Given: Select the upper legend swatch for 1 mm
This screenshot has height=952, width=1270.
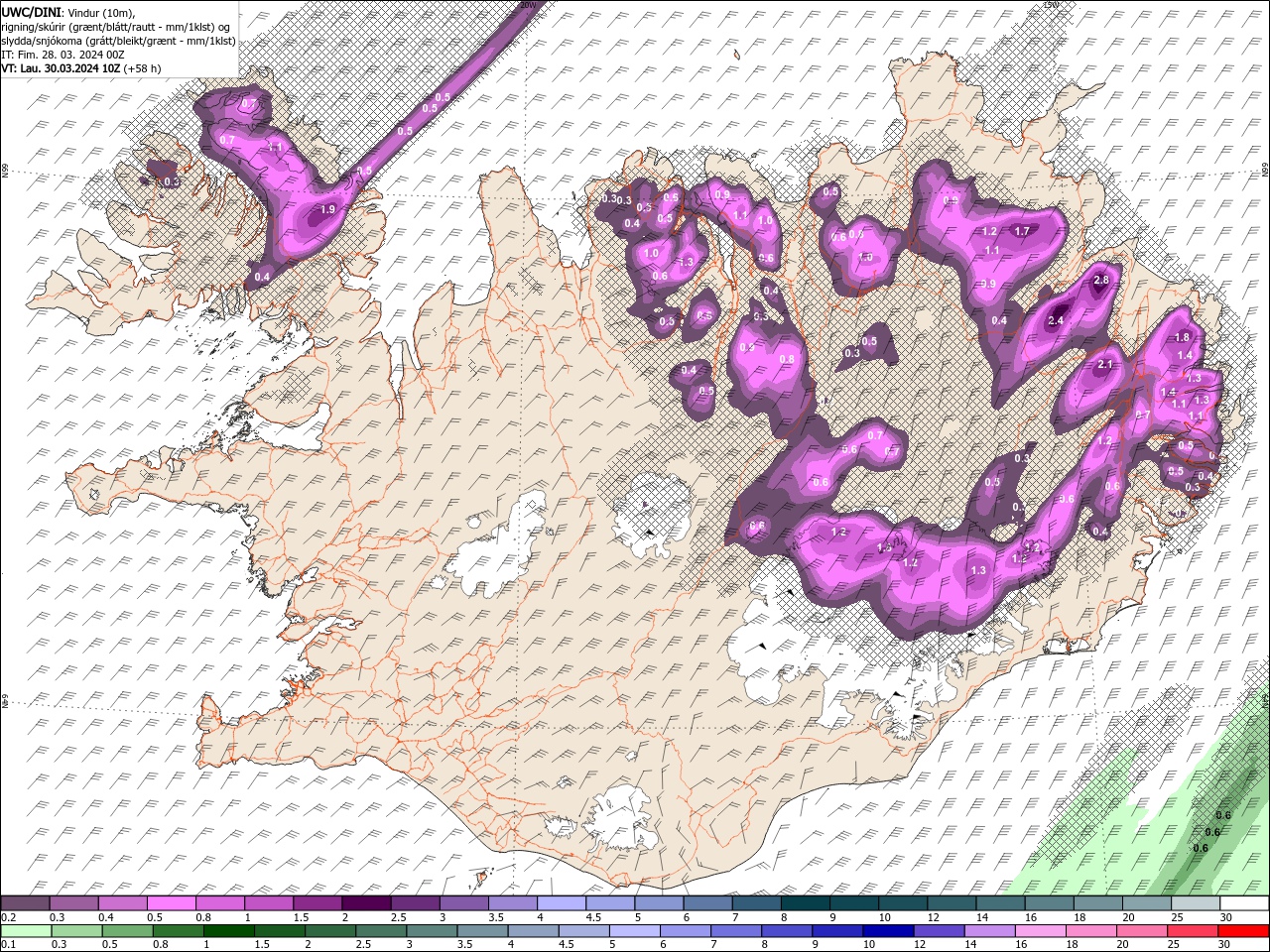Looking at the screenshot, I should tap(268, 903).
